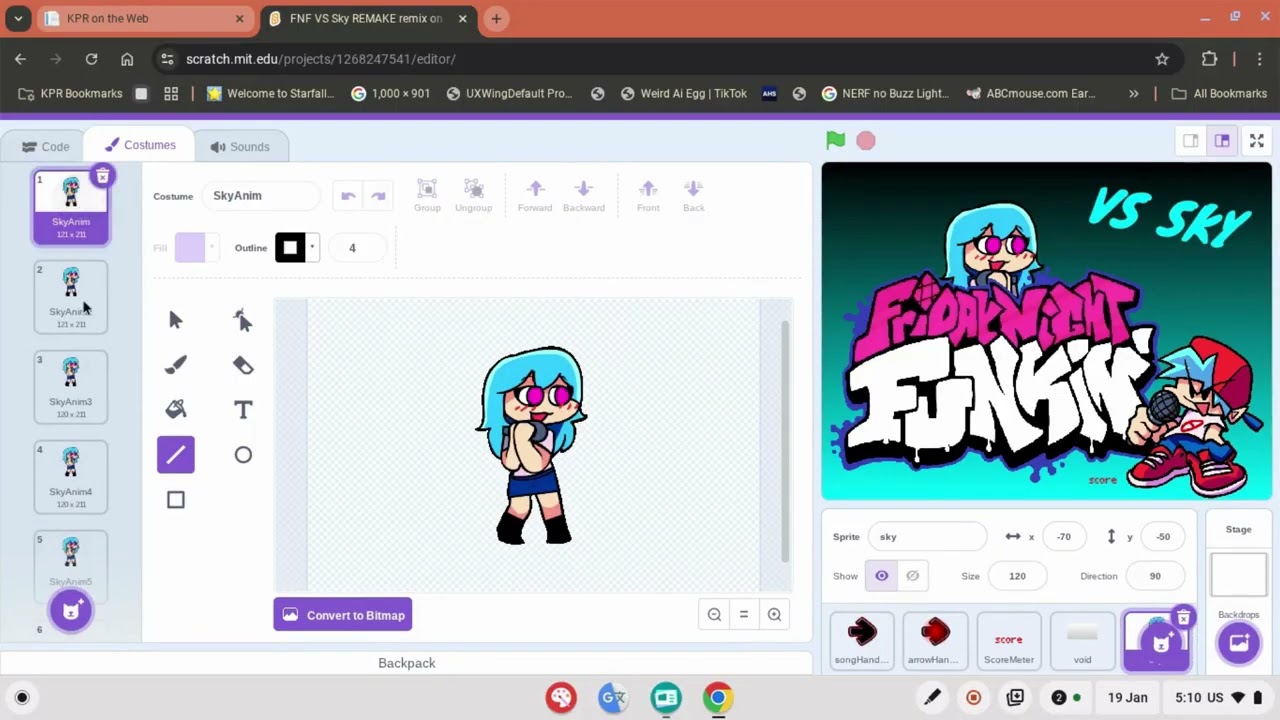Click the Fill color swatch
Screen dimensions: 1280x720
click(x=190, y=248)
